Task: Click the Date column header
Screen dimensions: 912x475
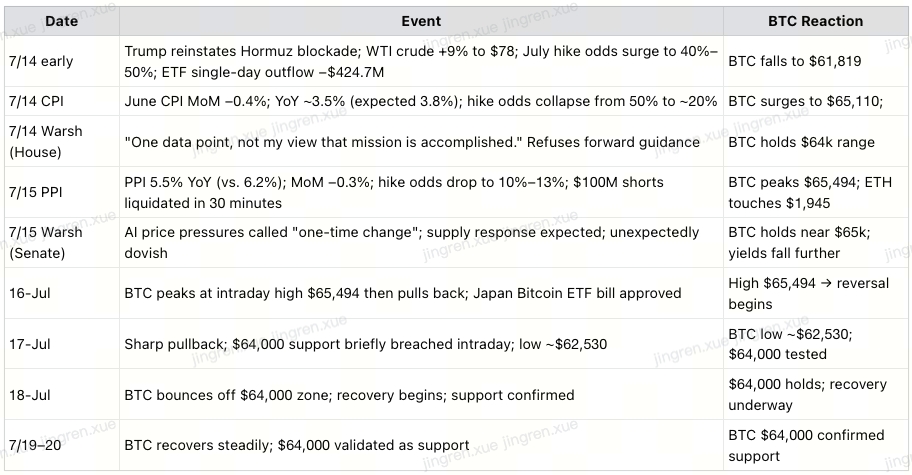Action: 62,22
